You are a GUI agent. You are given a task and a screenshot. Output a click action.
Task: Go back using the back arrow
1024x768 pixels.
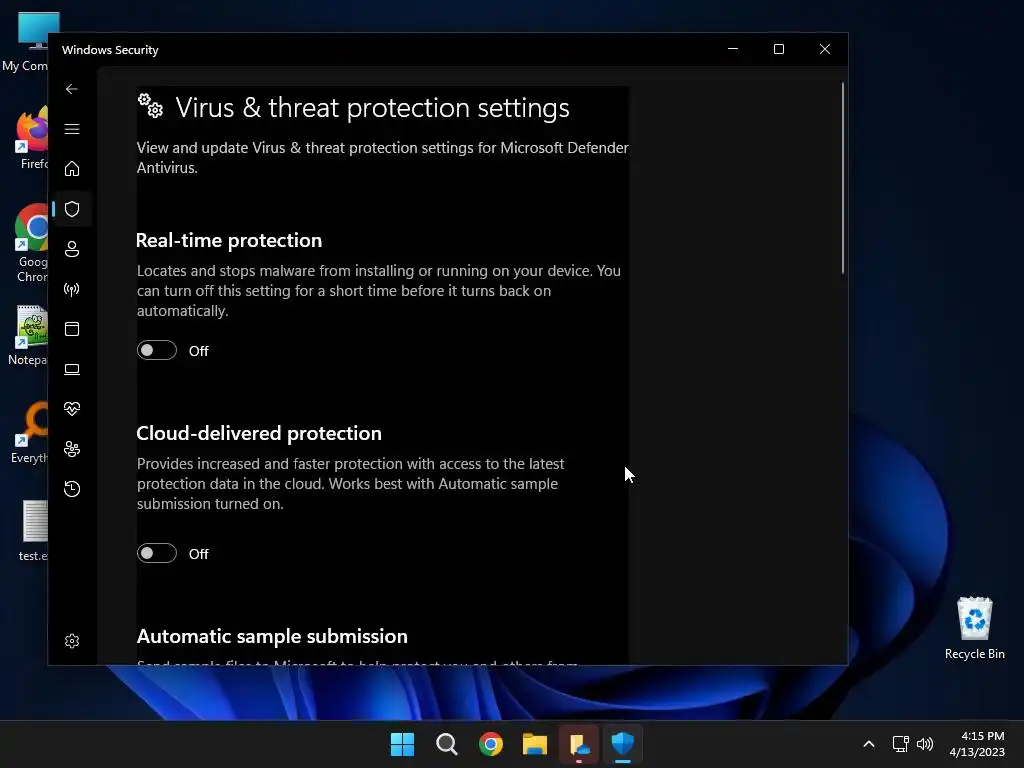[x=72, y=89]
